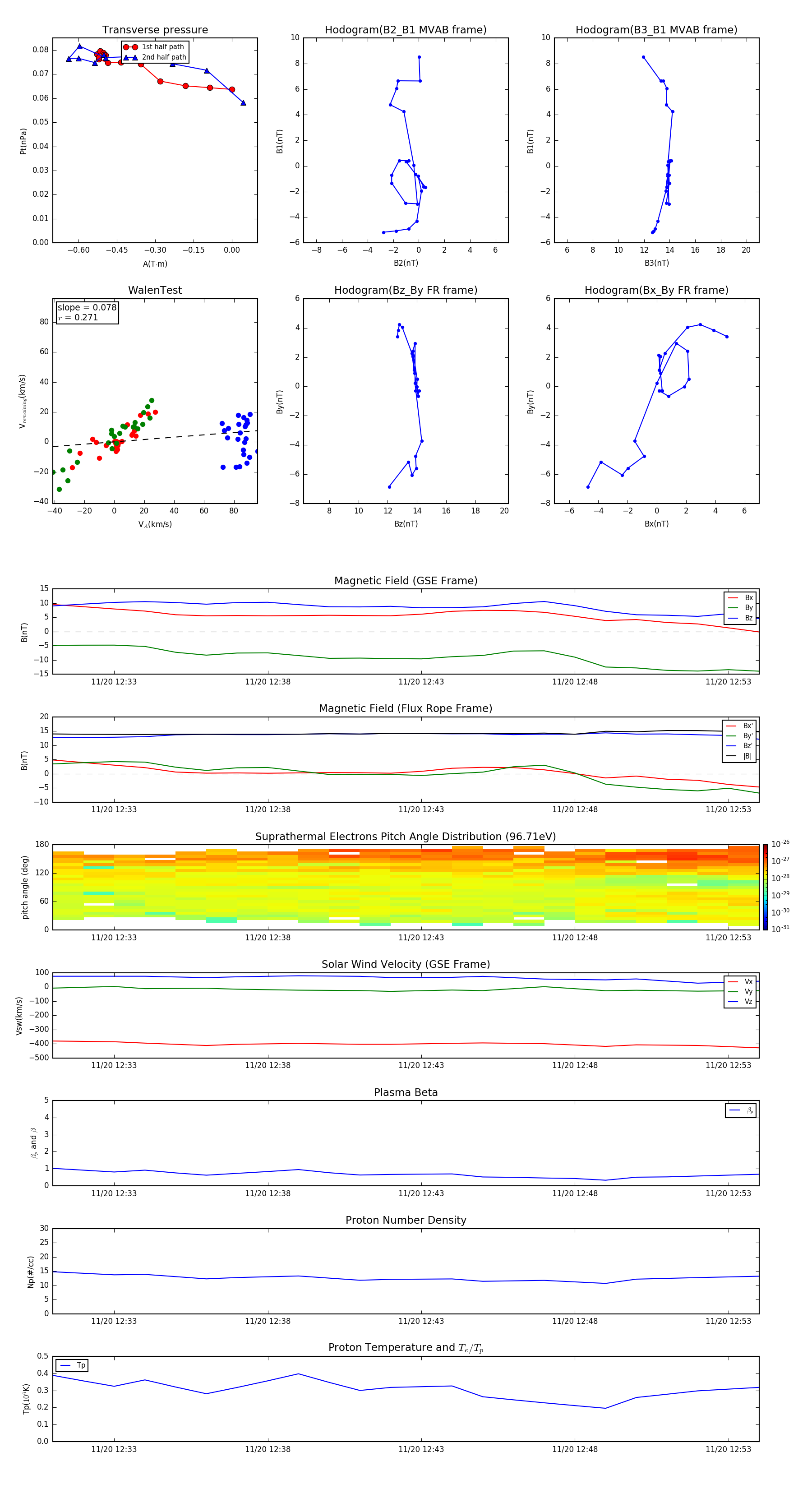This screenshot has height=1489, width=812.
Task: Click the WalenTest plot title
Action: [155, 290]
